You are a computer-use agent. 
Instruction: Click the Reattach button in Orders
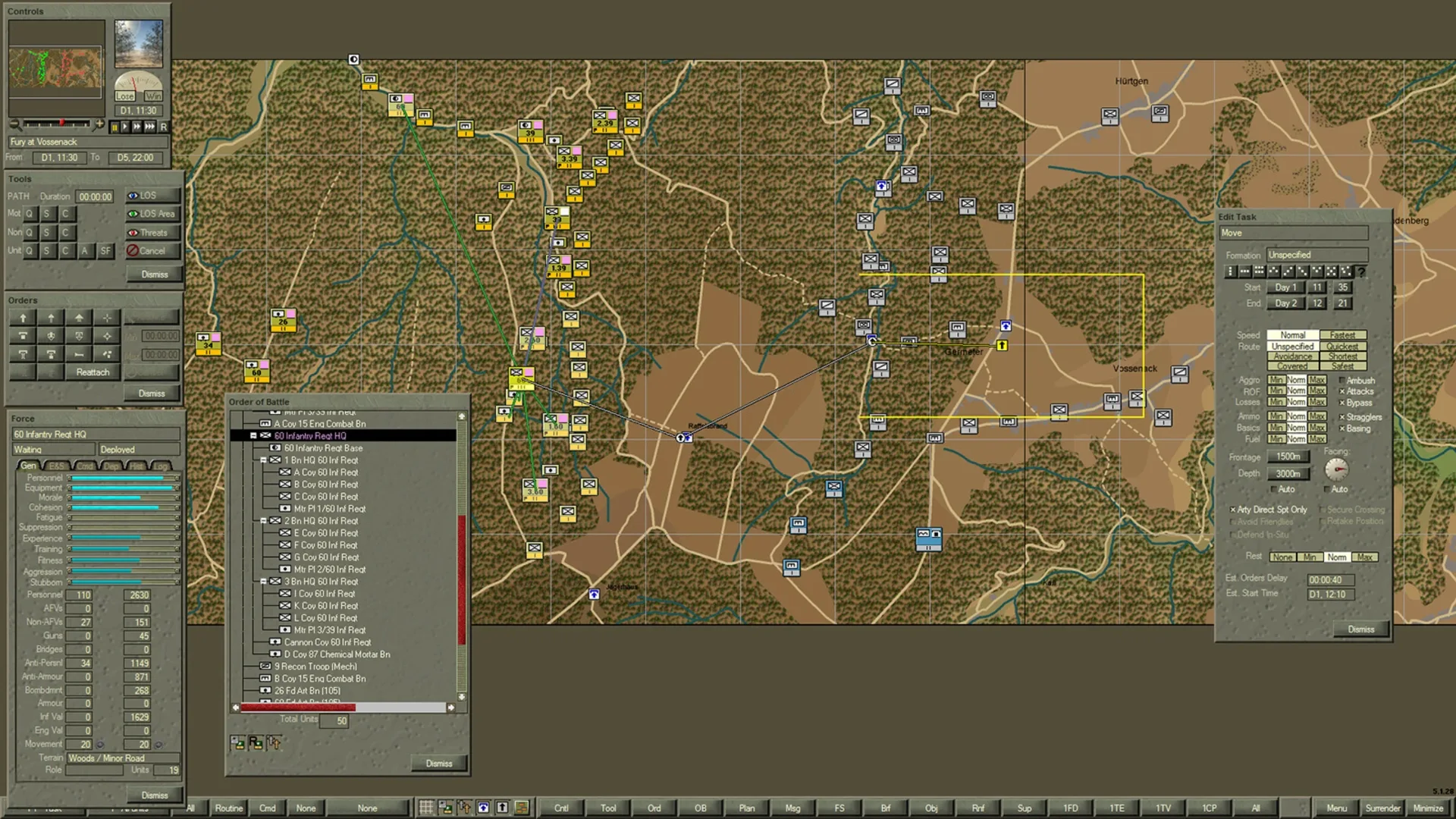coord(93,372)
